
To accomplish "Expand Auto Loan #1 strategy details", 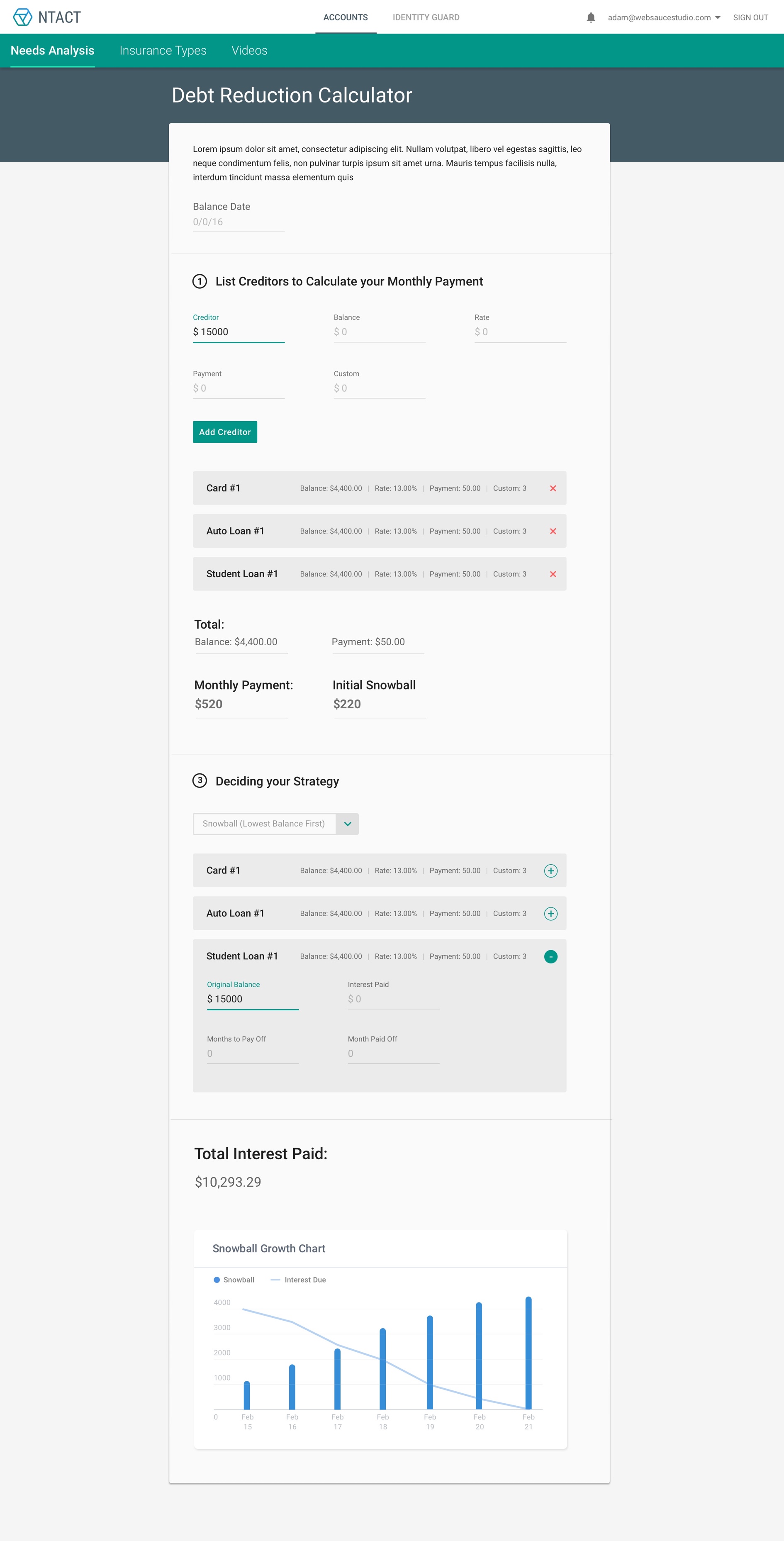I will pos(551,914).
